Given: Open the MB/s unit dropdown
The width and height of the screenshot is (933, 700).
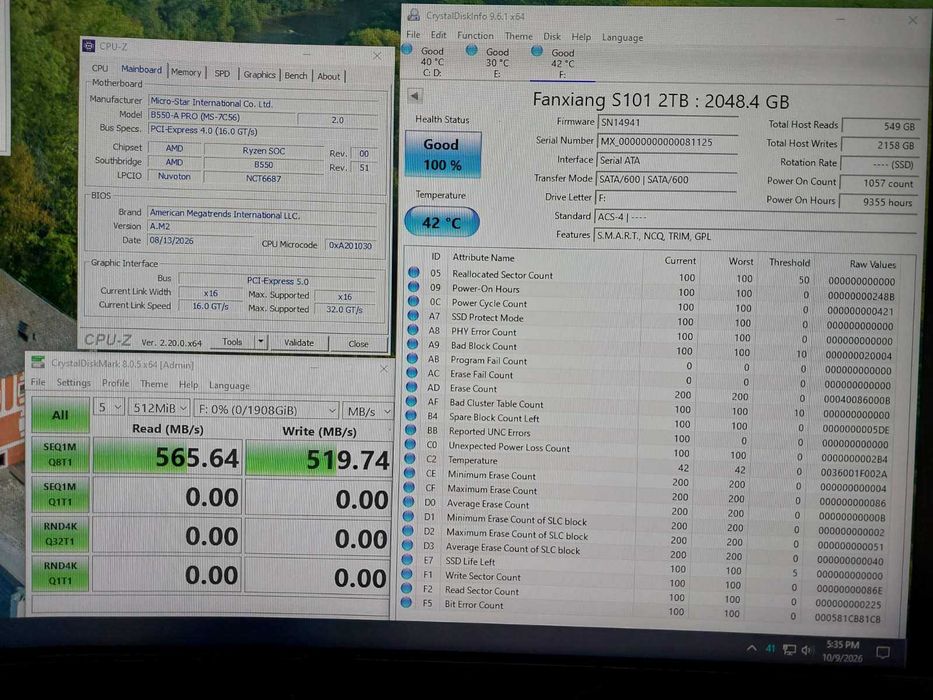Looking at the screenshot, I should pyautogui.click(x=368, y=411).
